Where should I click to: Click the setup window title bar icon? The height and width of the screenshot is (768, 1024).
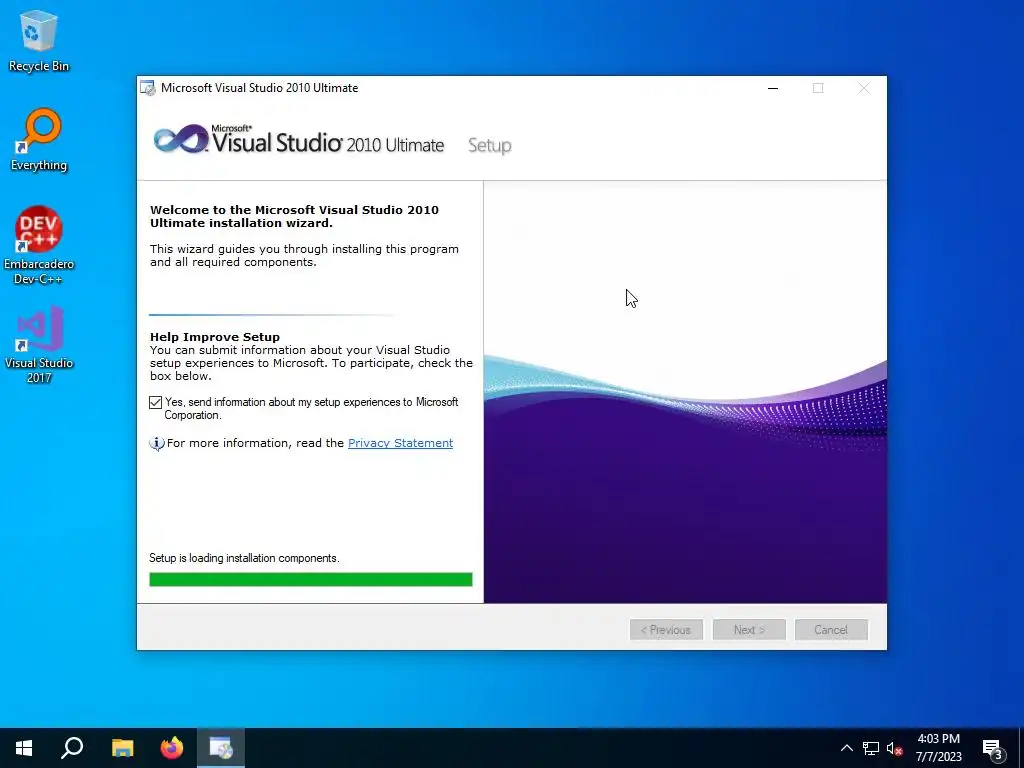pyautogui.click(x=148, y=88)
